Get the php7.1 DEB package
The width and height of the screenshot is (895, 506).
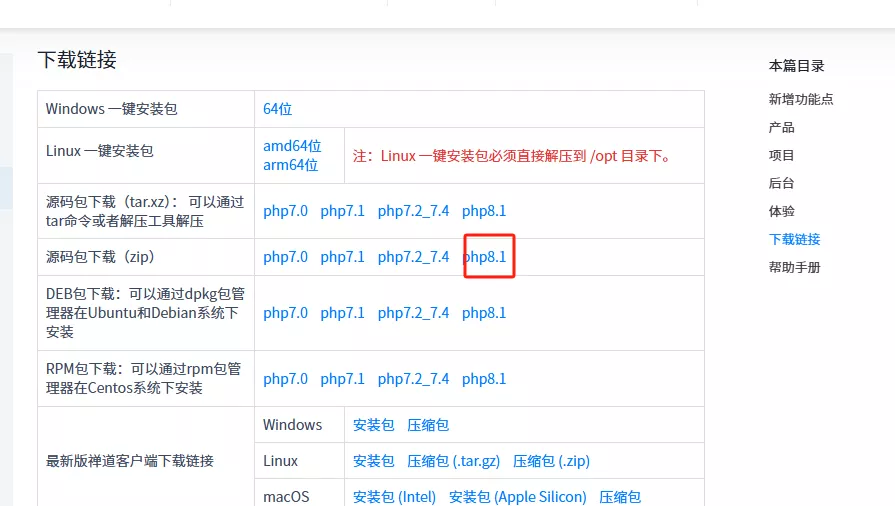point(342,313)
